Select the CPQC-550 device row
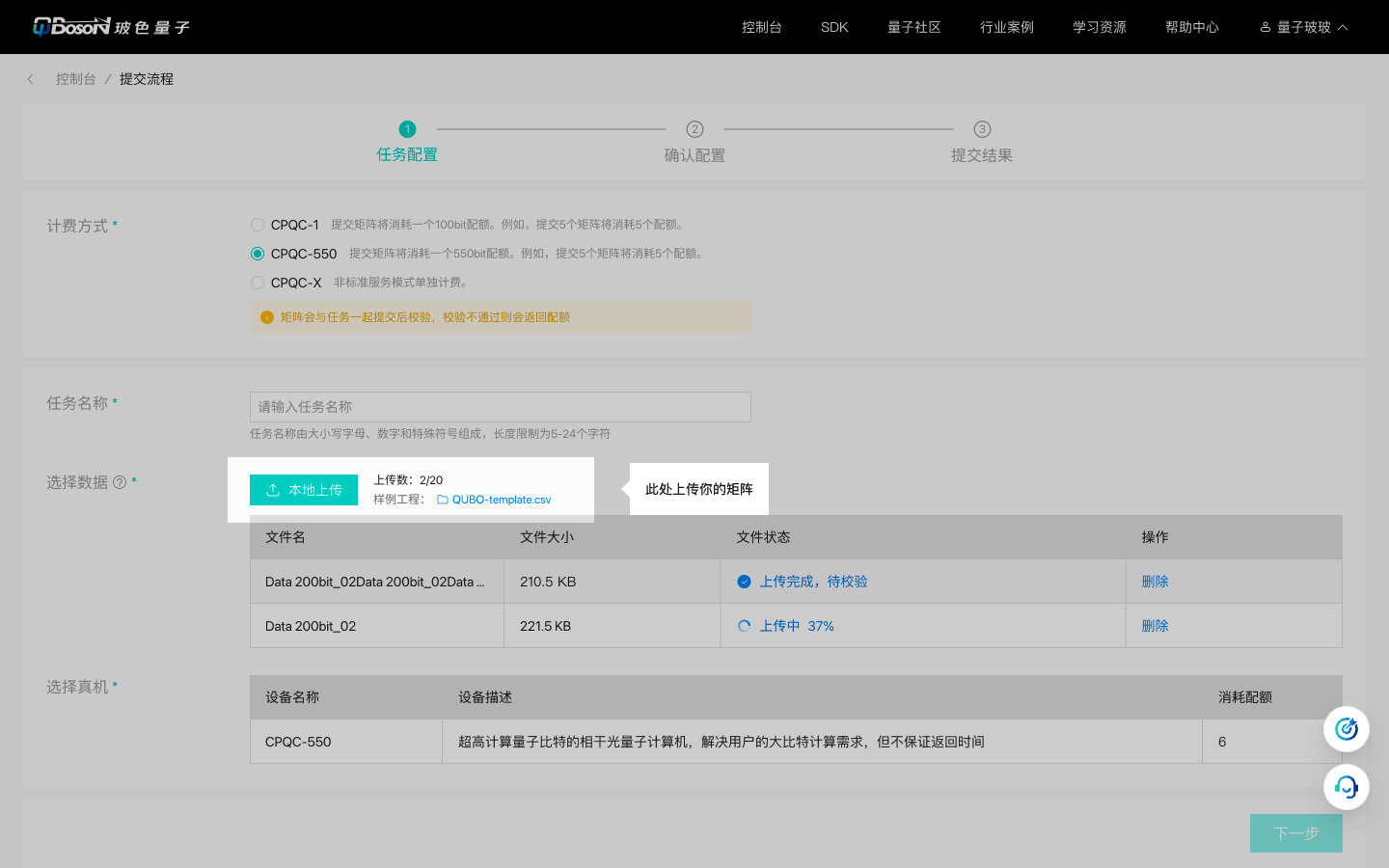The height and width of the screenshot is (868, 1389). coord(796,742)
